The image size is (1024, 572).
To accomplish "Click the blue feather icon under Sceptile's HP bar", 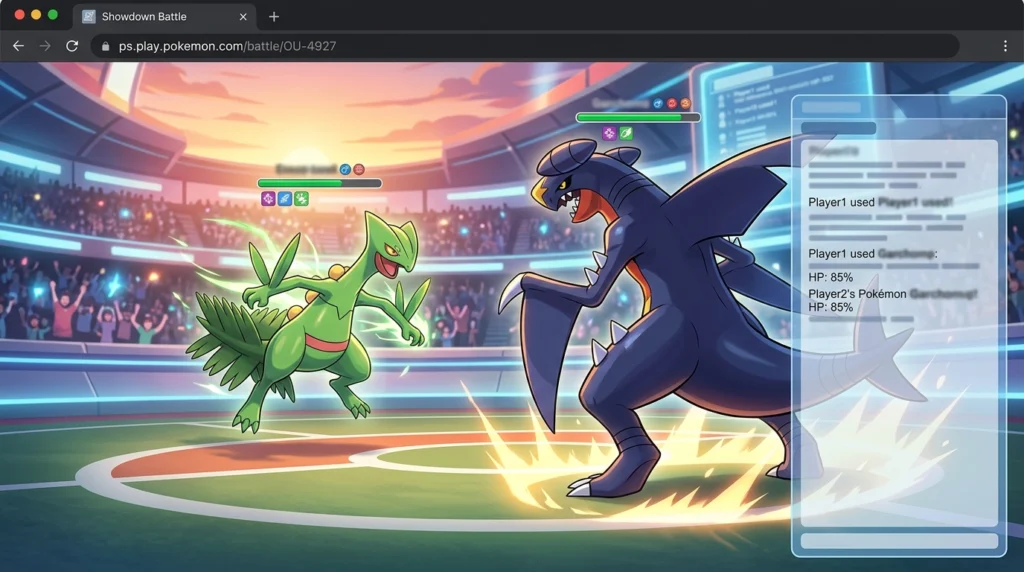I will click(x=285, y=199).
